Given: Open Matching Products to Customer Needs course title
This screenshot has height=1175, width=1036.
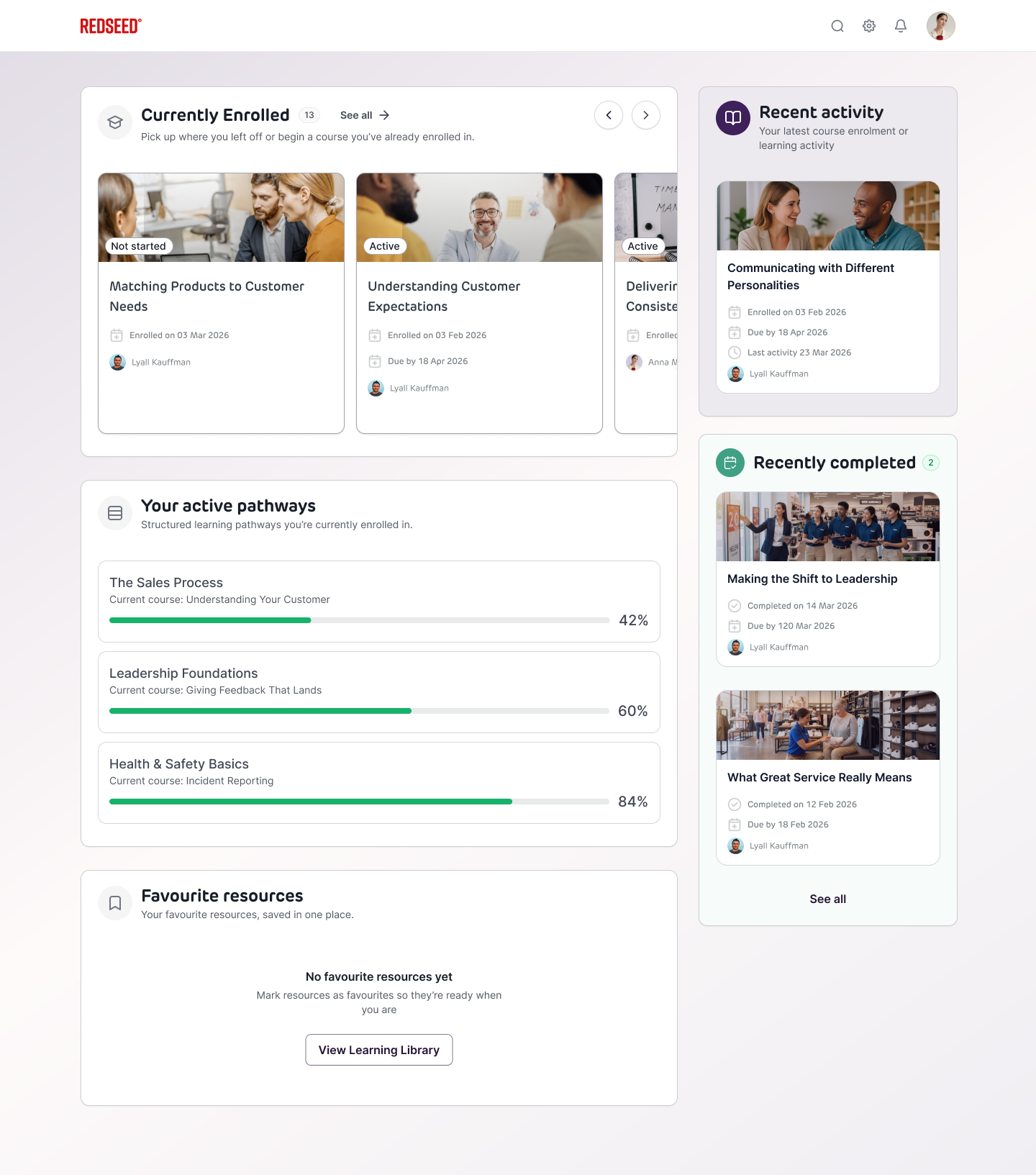Looking at the screenshot, I should [x=207, y=296].
